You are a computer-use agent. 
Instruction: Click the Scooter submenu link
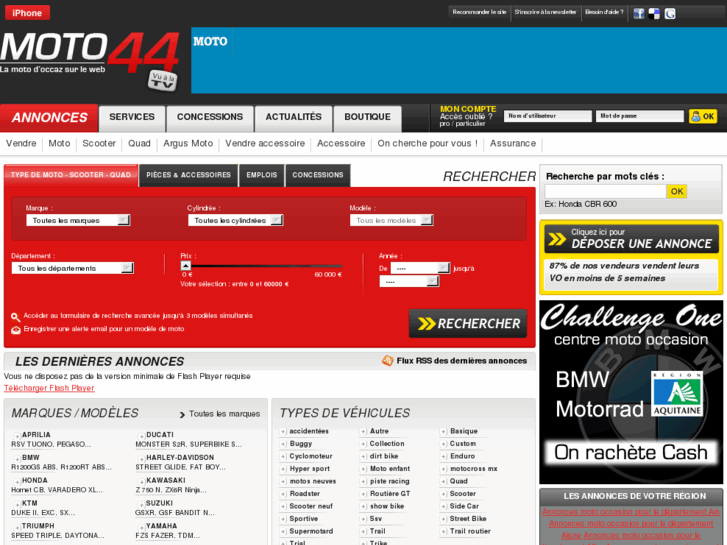coord(99,144)
